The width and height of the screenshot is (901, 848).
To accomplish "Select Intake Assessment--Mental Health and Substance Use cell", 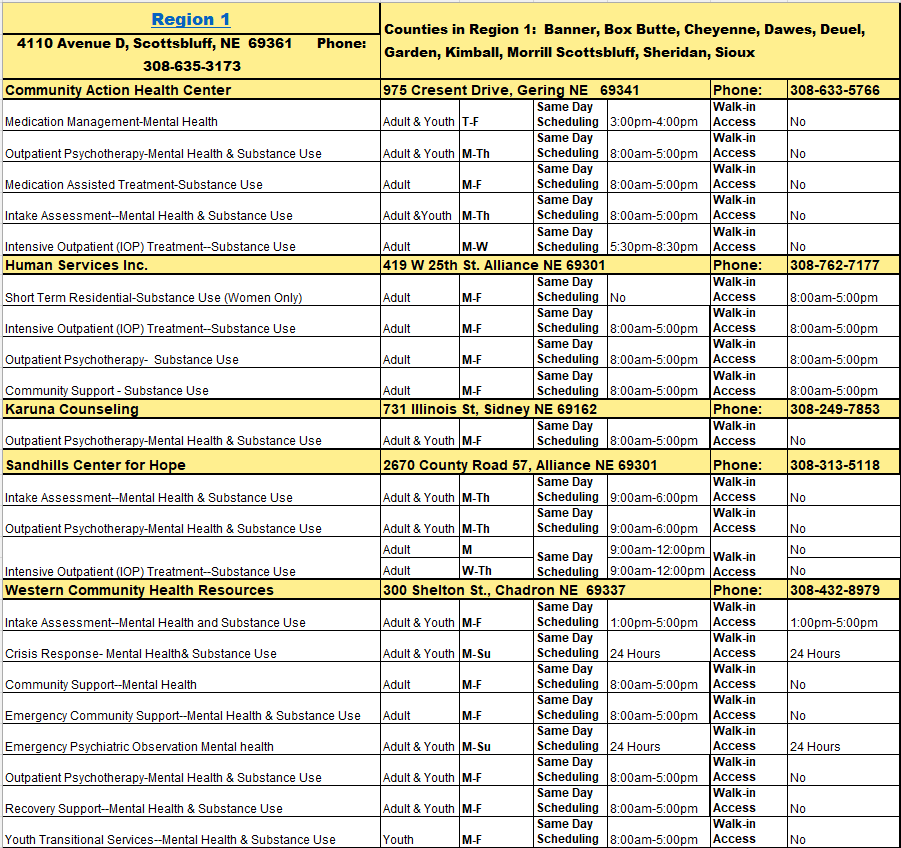I will [x=191, y=615].
